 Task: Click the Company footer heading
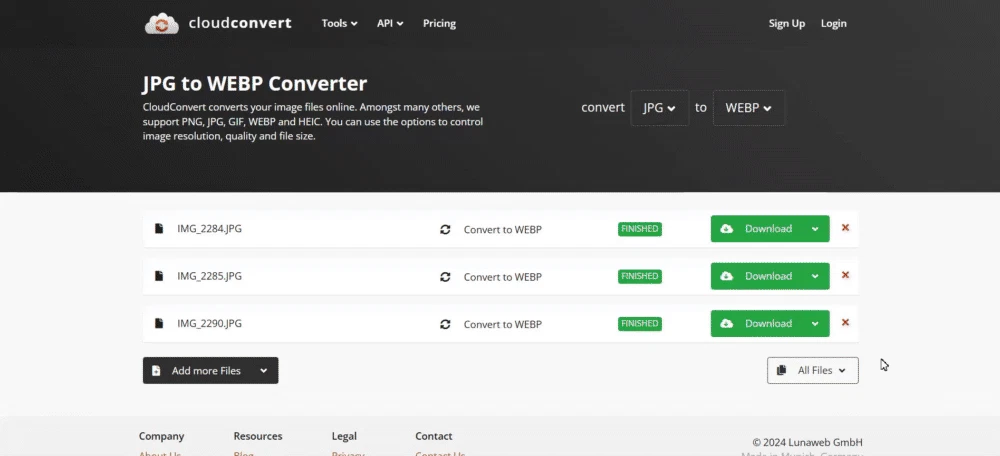point(161,436)
